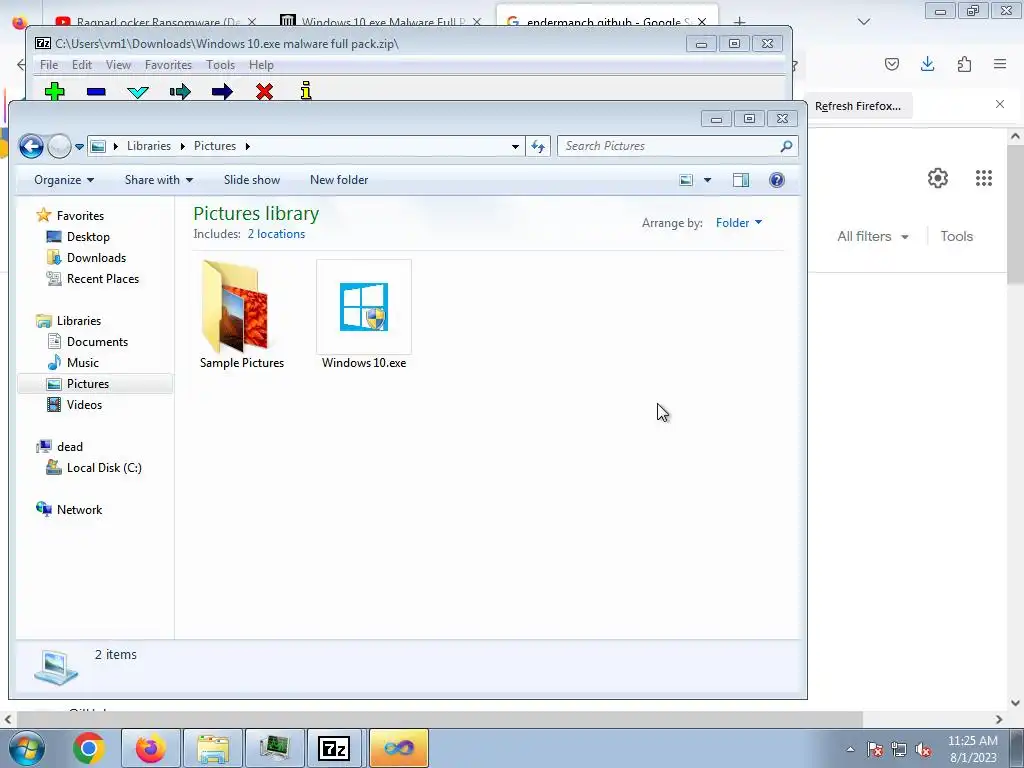Show hidden tray icons arrow
This screenshot has width=1024, height=768.
point(850,749)
